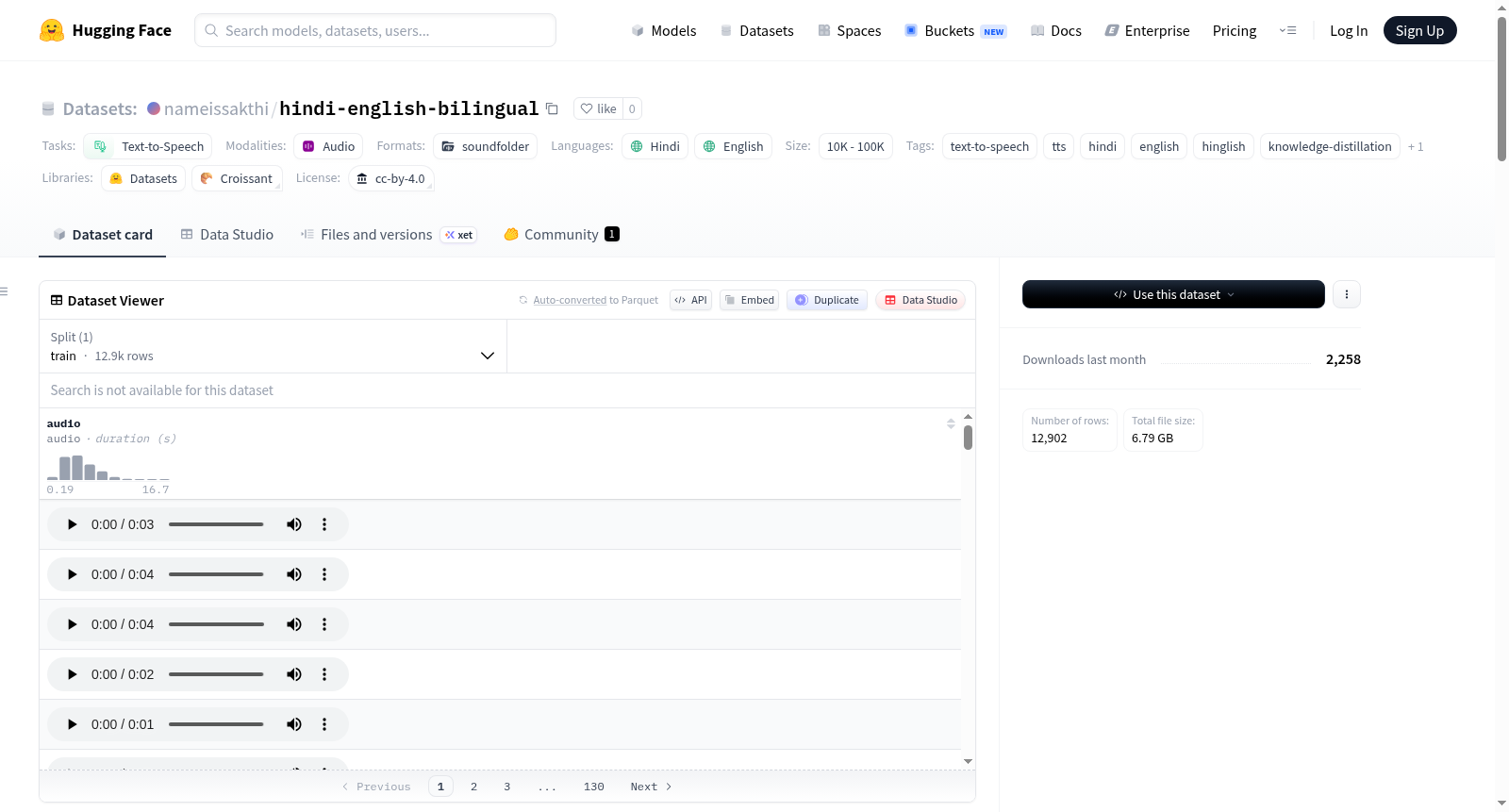Select the soundfolder format tag
The width and height of the screenshot is (1509, 812).
[485, 146]
